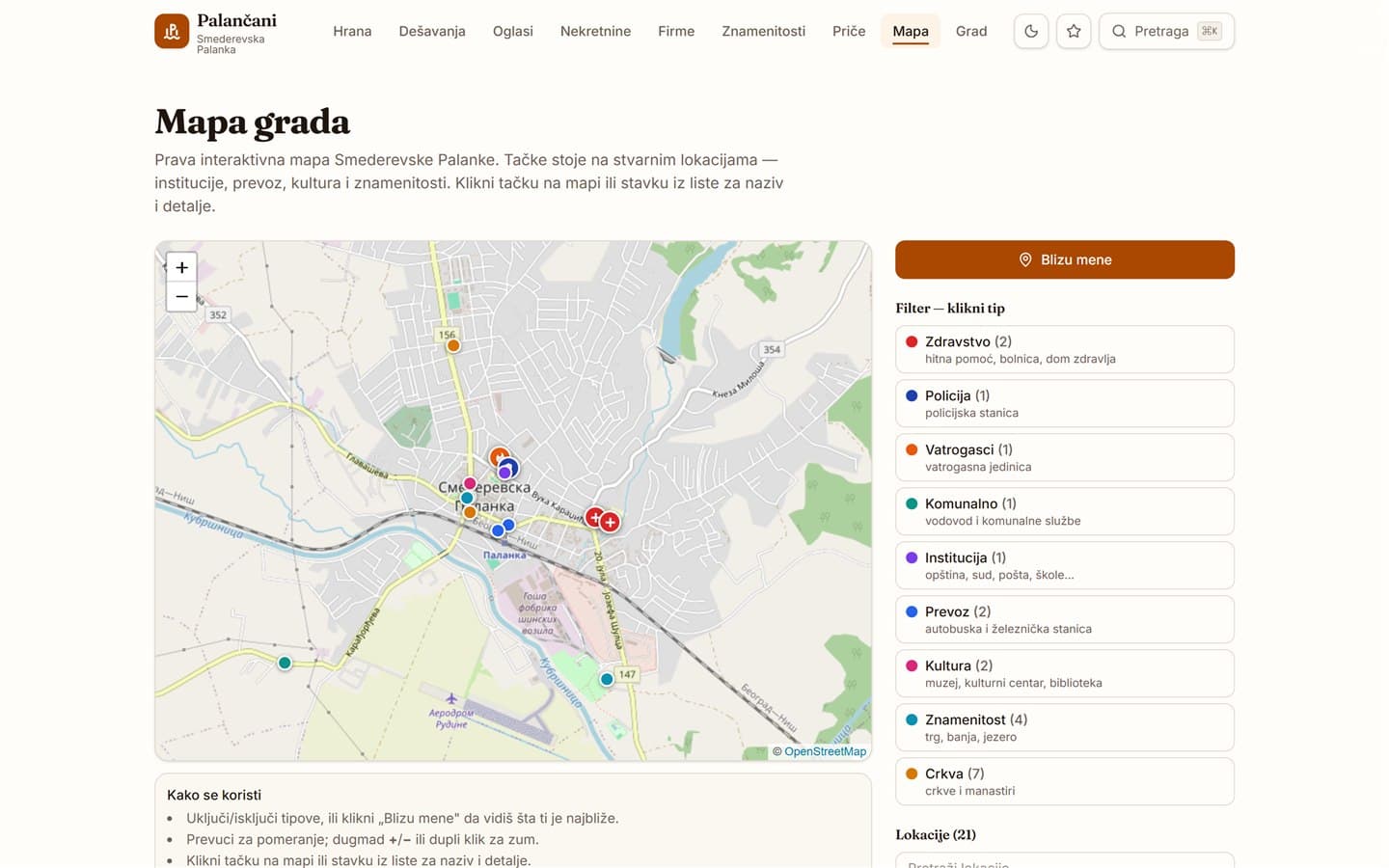The height and width of the screenshot is (868, 1389).
Task: Open the Pretraga search box
Action: (1166, 31)
